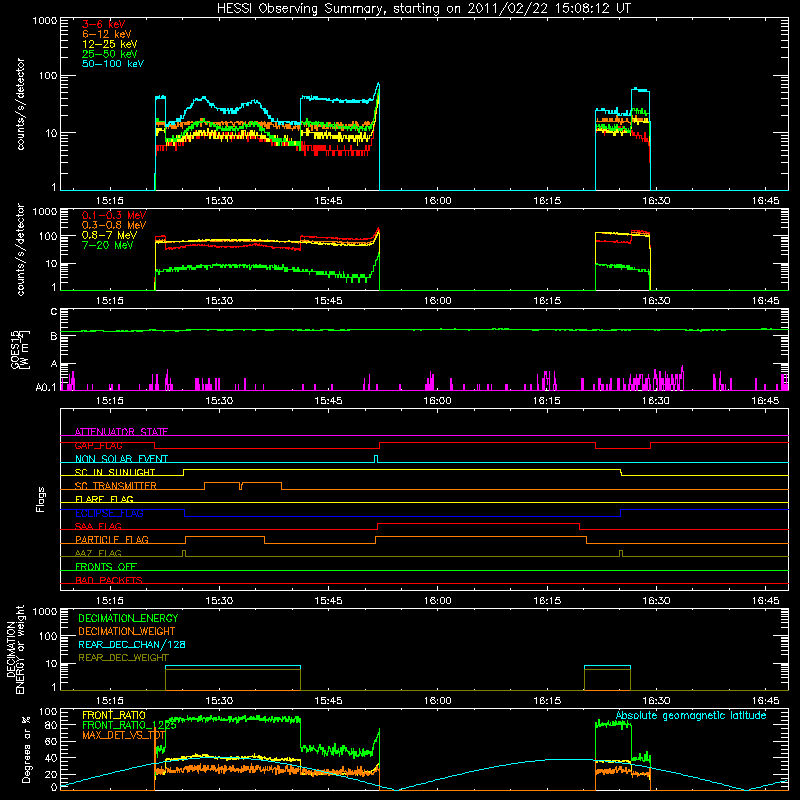This screenshot has height=800, width=800.
Task: Pick the FLARE_FLAG label
Action: 104,499
